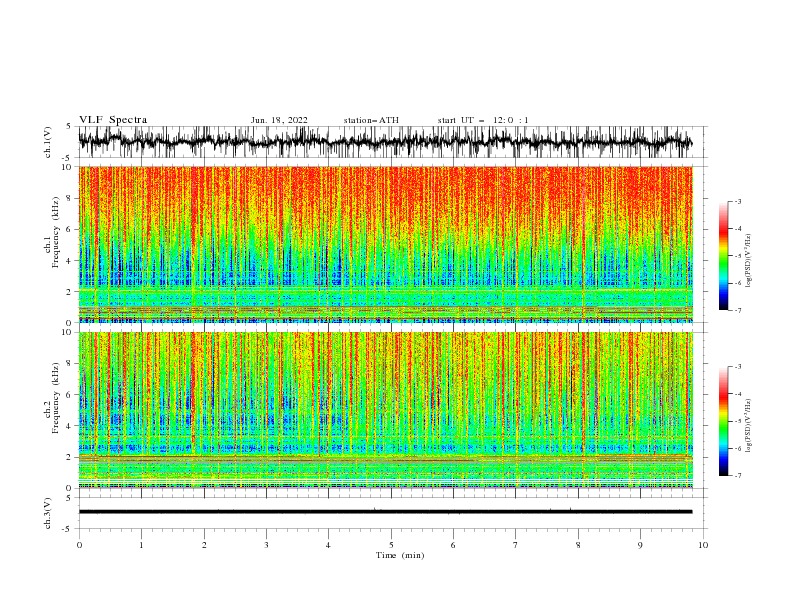Click the "-3" label on ch.2 color bar
This screenshot has width=792, height=612.
click(x=737, y=367)
